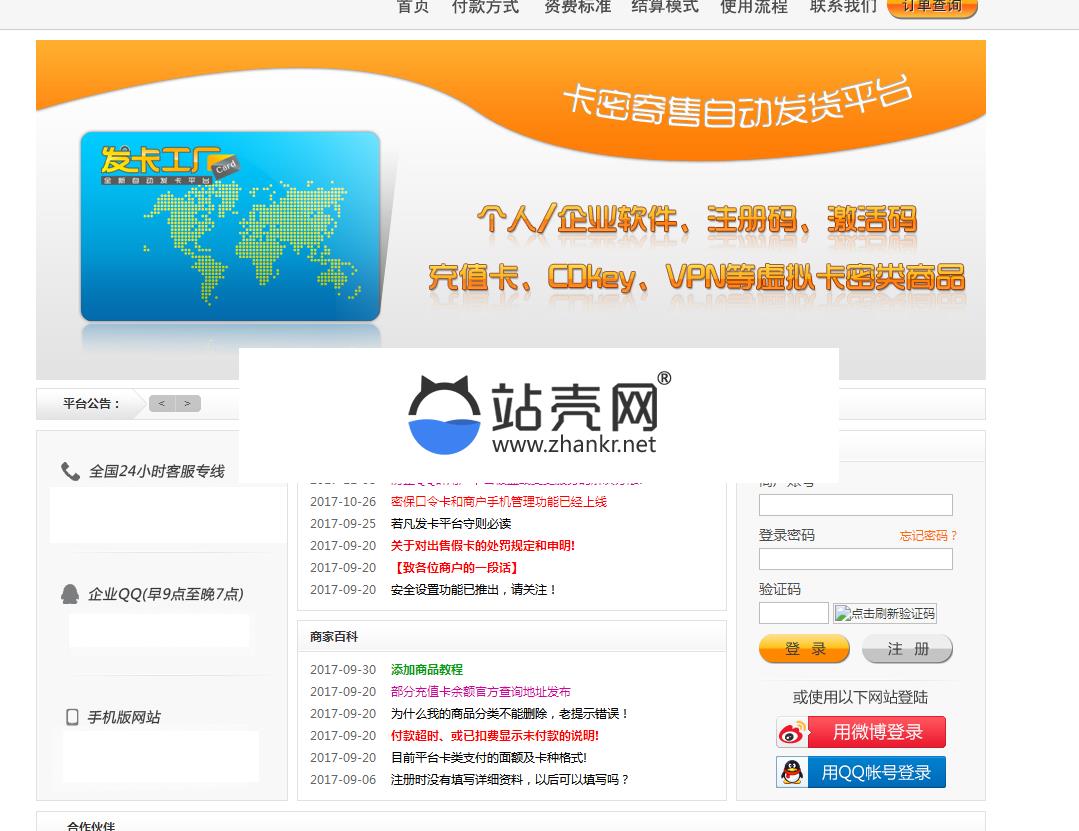
Task: Click the 商家百科 section heading
Action: pos(334,636)
